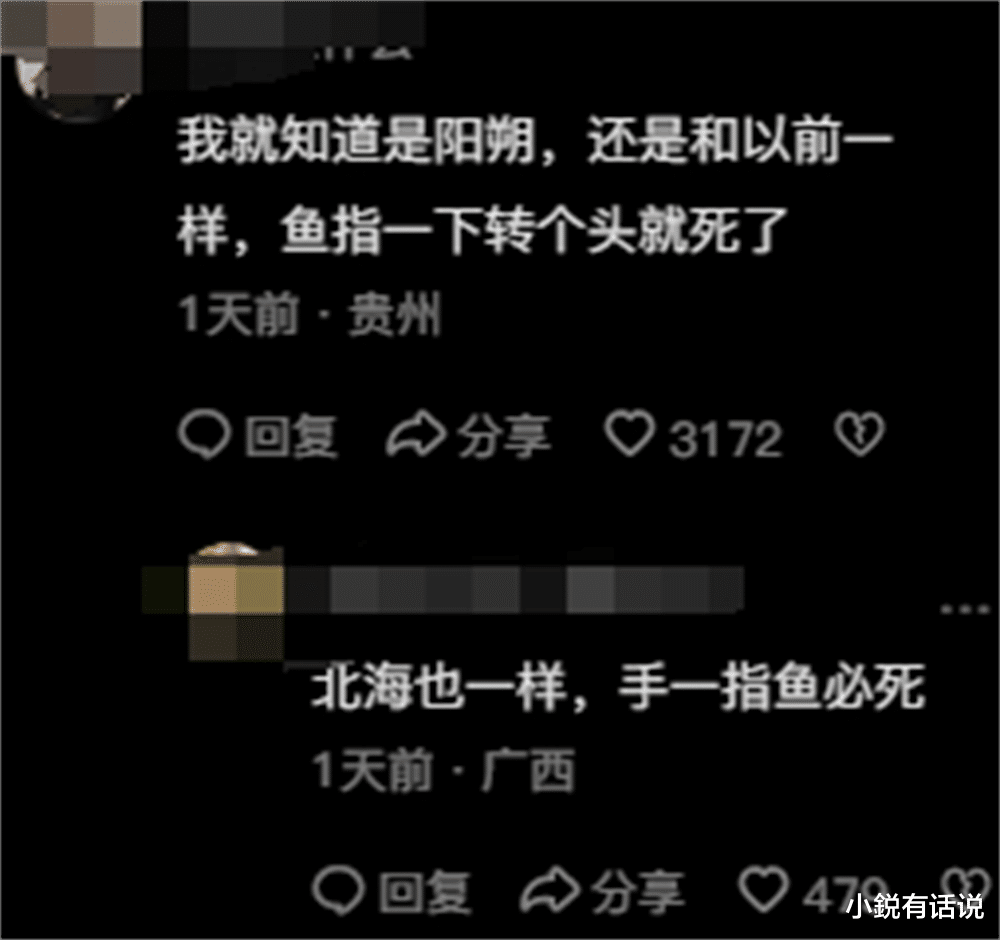Click 回复 text under first comment

point(291,436)
